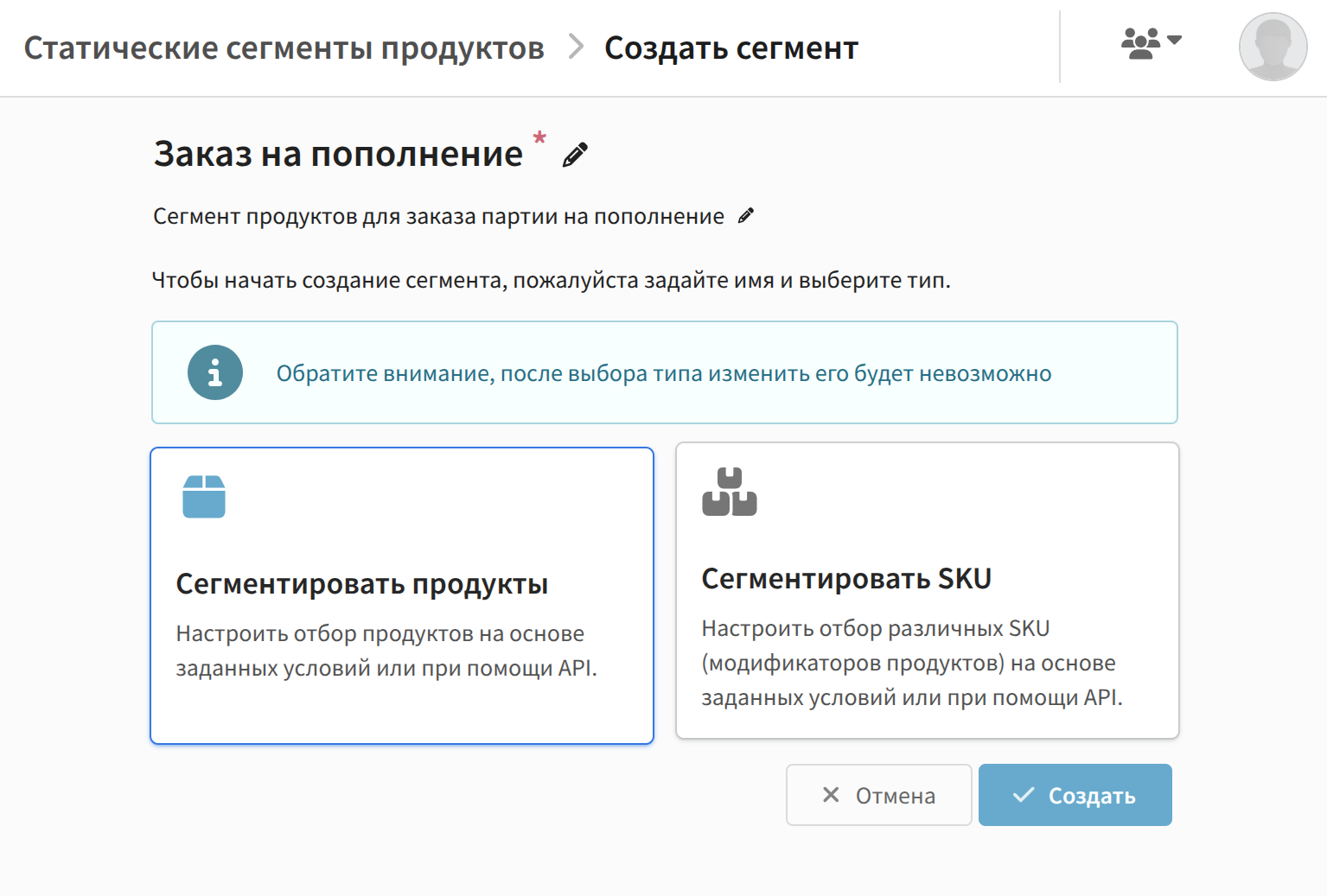The height and width of the screenshot is (896, 1327).
Task: Click the users group icon in the header
Action: tap(1140, 42)
